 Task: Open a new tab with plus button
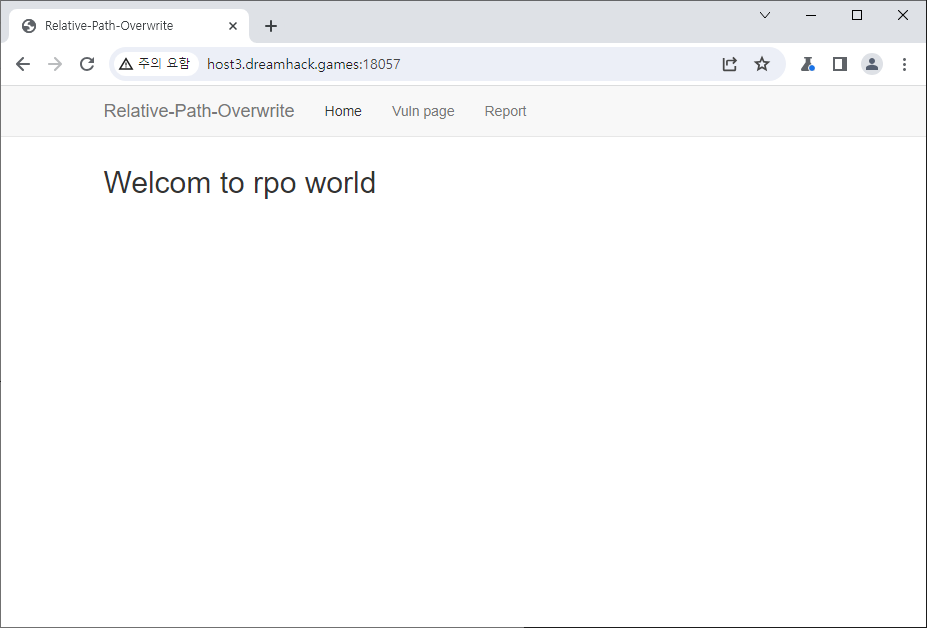pyautogui.click(x=271, y=26)
